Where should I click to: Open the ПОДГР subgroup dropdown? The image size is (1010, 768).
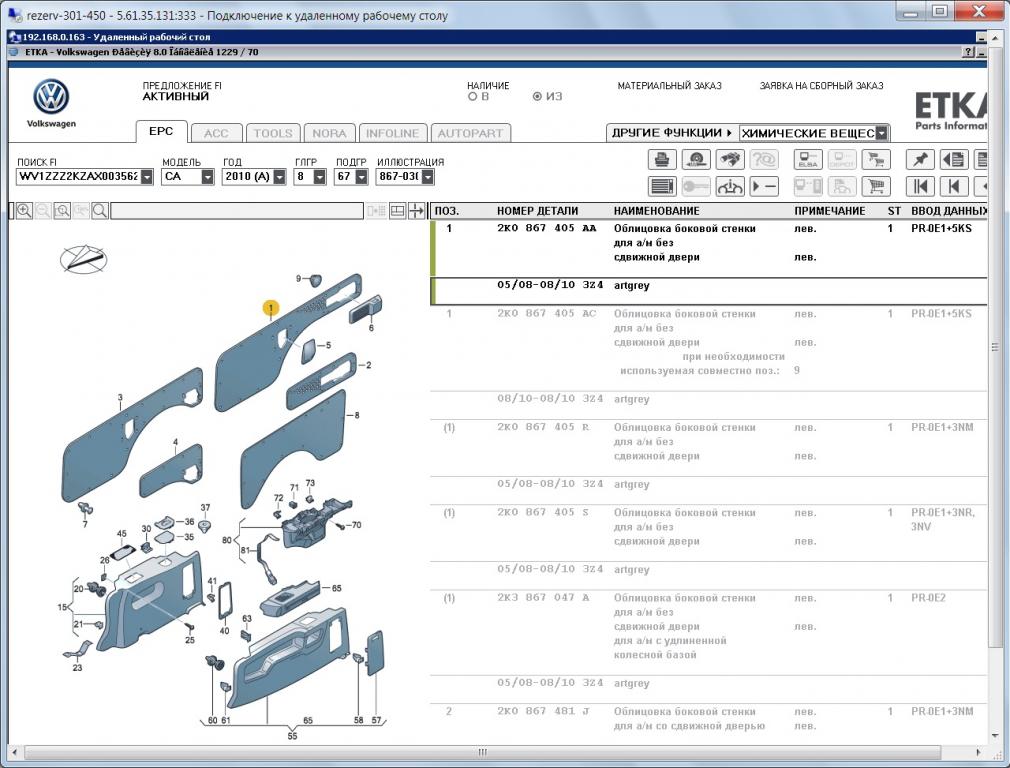click(361, 177)
